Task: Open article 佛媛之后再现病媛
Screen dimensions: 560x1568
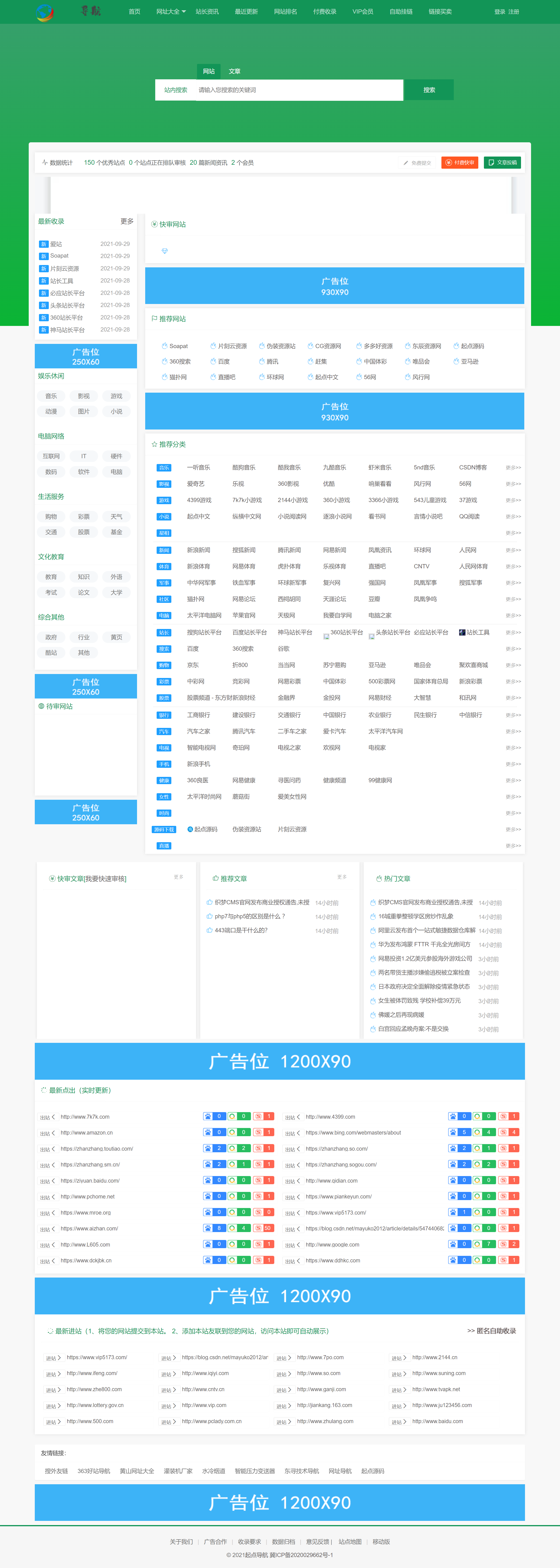Action: point(401,1015)
